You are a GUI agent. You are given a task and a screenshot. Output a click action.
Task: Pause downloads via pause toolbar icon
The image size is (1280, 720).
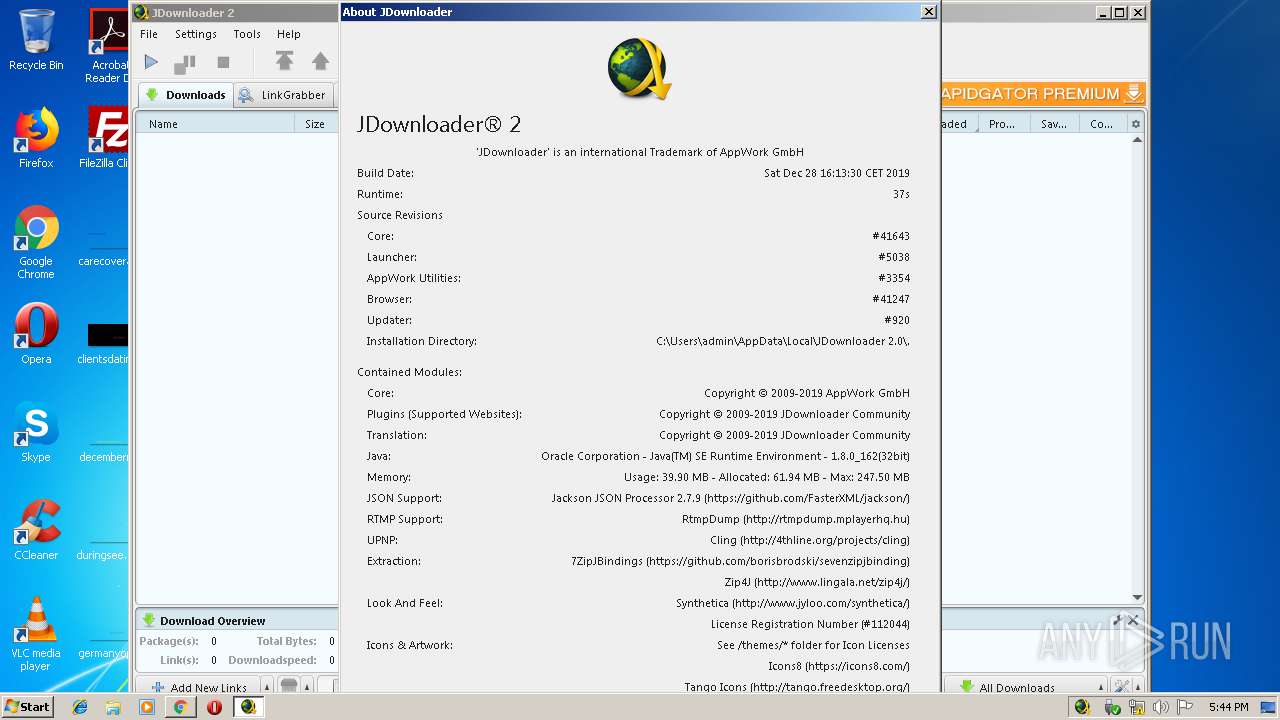[185, 63]
